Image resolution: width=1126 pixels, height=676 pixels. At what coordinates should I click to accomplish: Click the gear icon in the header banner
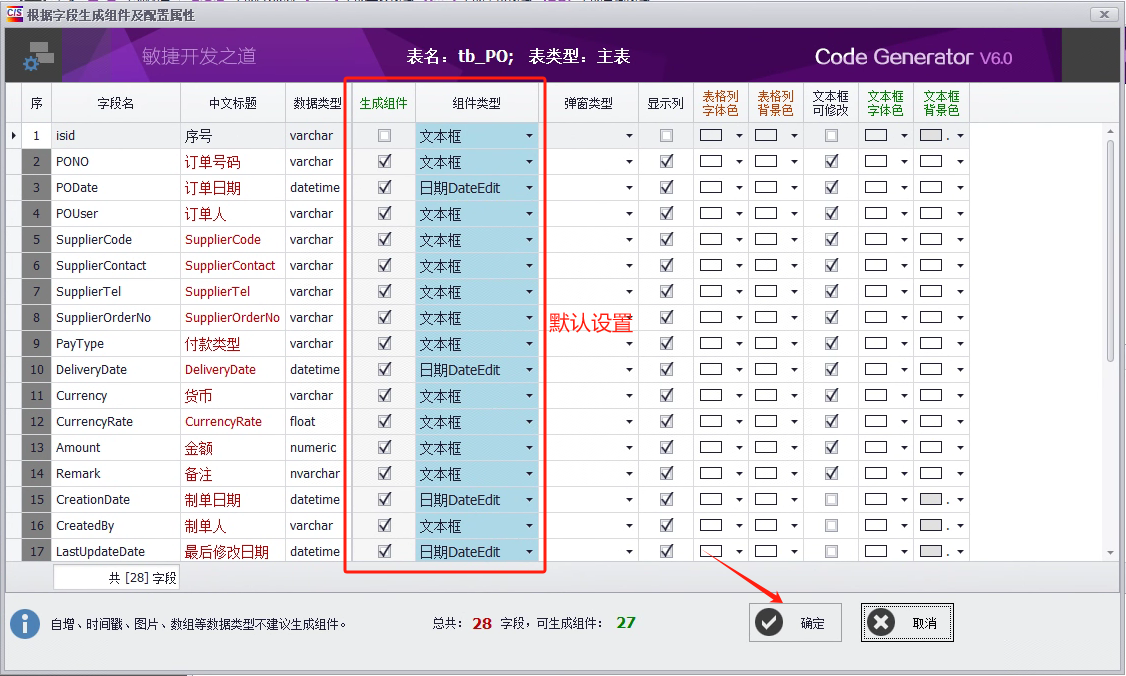tap(30, 64)
